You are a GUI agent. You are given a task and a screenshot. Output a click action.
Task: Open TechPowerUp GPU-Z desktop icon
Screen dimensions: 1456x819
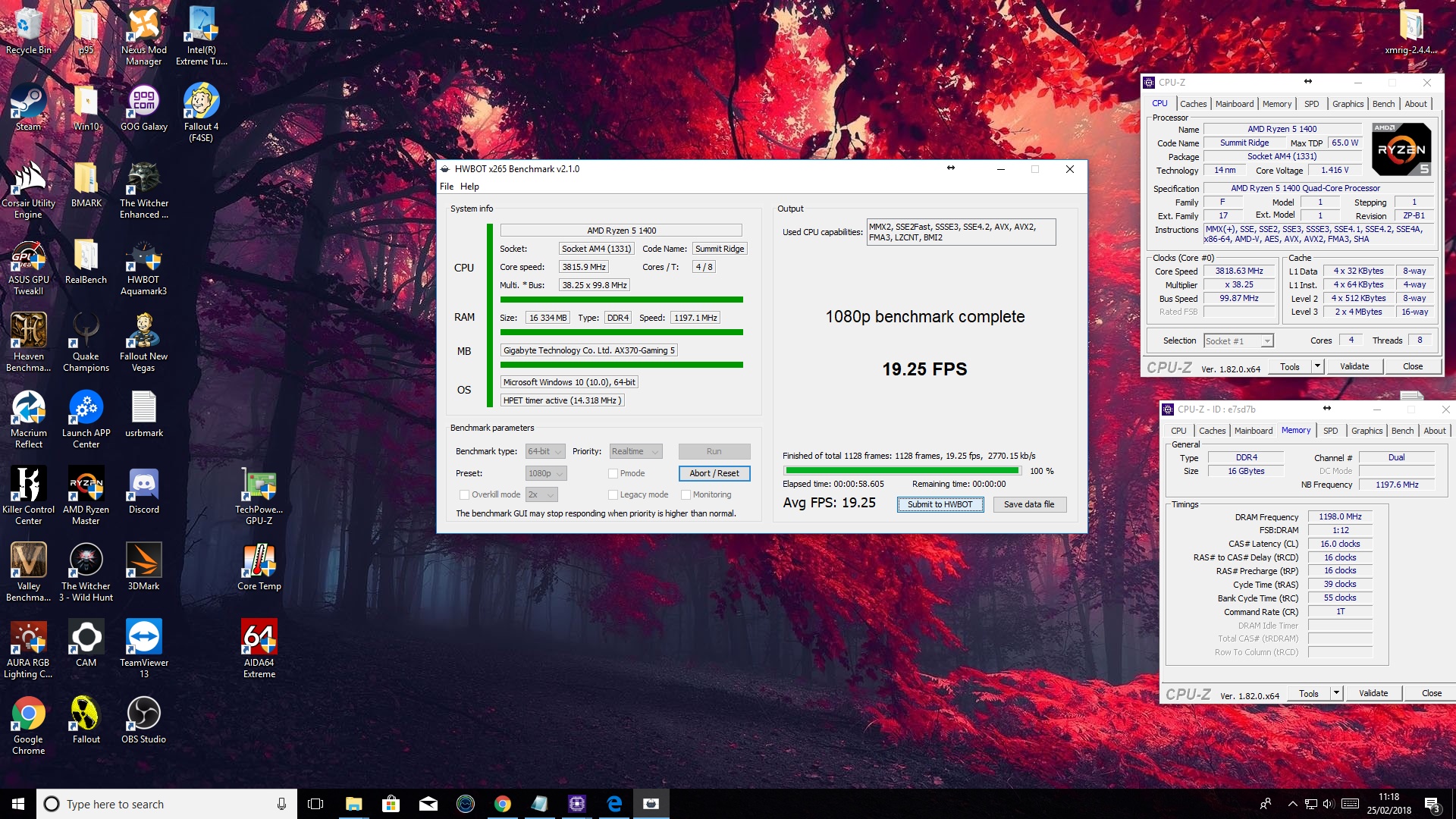(x=259, y=496)
